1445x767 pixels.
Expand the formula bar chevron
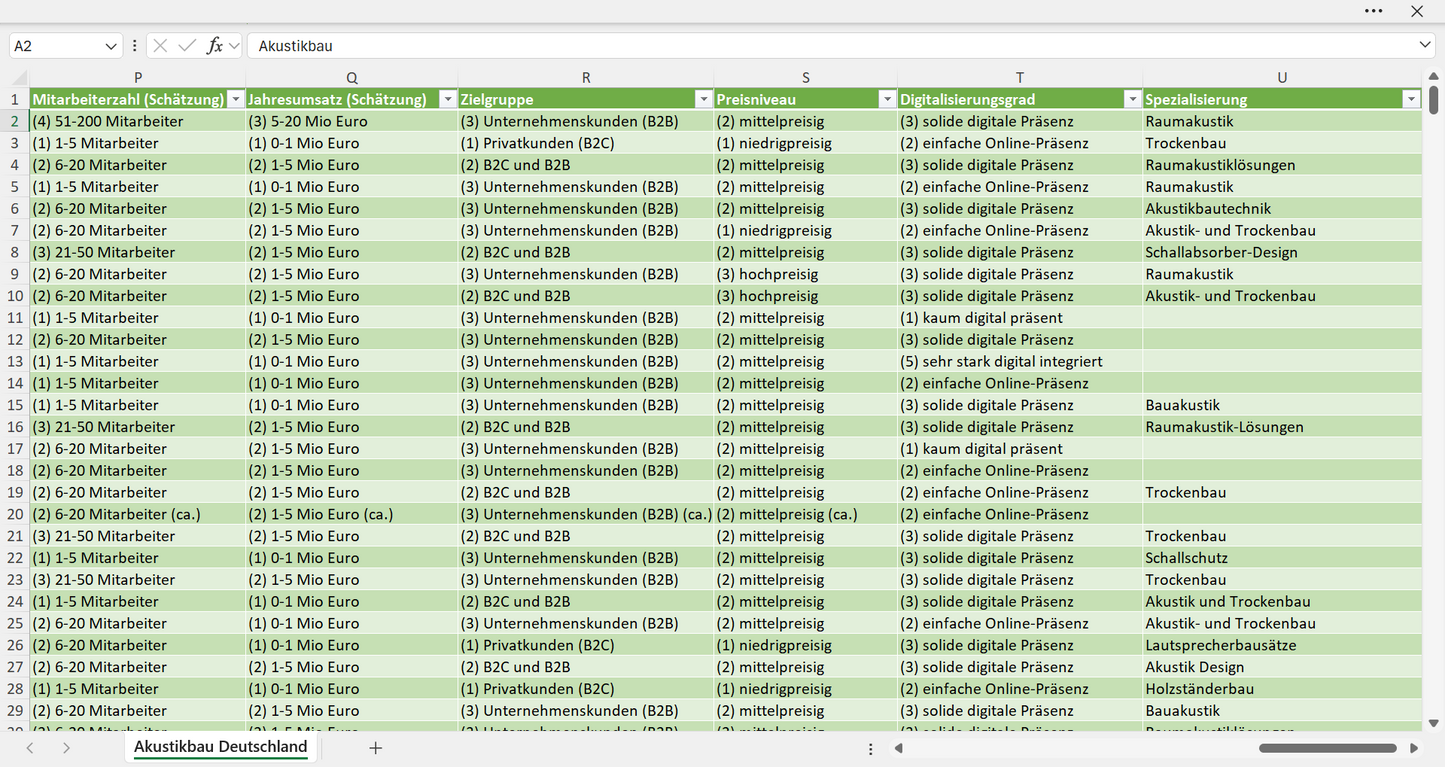[1425, 46]
